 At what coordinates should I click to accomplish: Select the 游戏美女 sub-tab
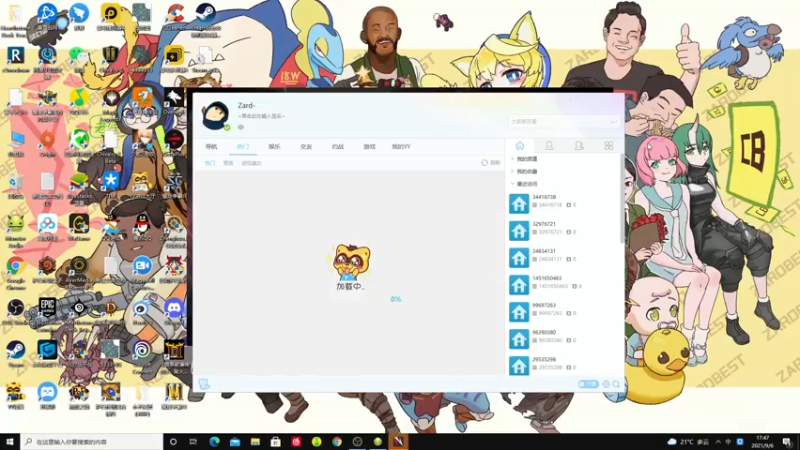(252, 163)
